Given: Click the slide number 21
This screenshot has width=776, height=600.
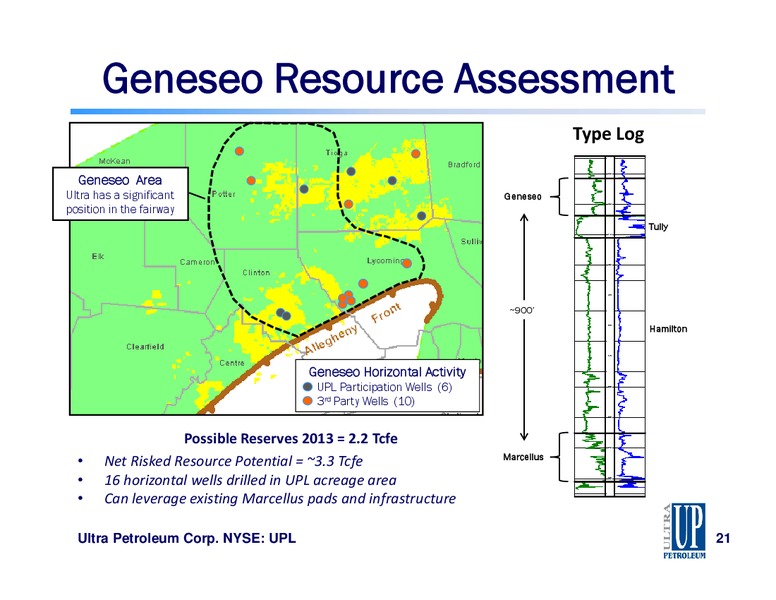Looking at the screenshot, I should click(723, 538).
